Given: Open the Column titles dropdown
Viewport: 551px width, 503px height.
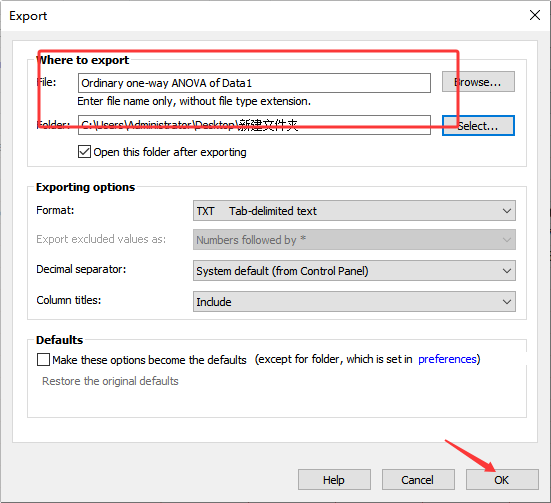Looking at the screenshot, I should click(x=354, y=302).
